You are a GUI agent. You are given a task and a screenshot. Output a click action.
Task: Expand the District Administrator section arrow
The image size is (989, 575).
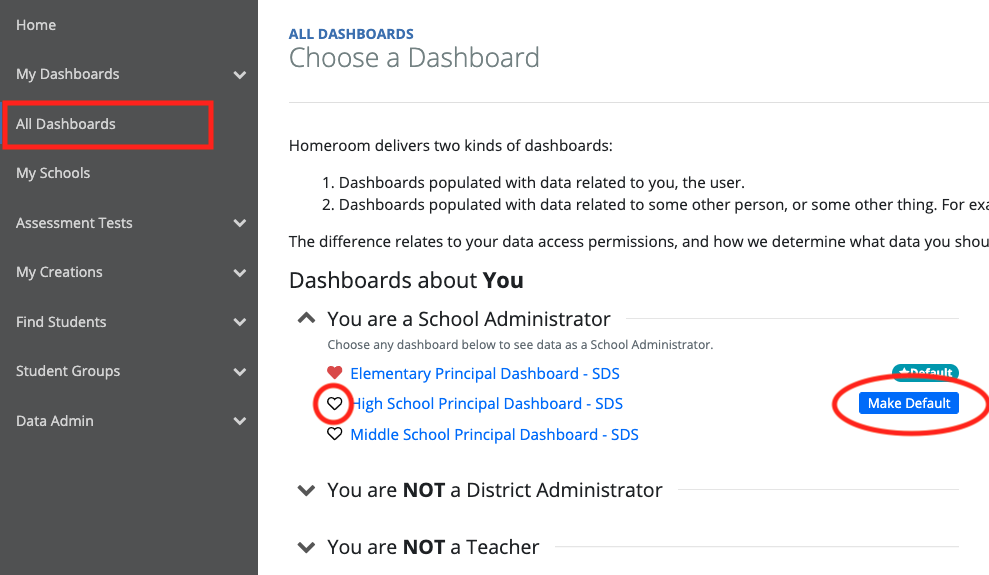[x=307, y=490]
